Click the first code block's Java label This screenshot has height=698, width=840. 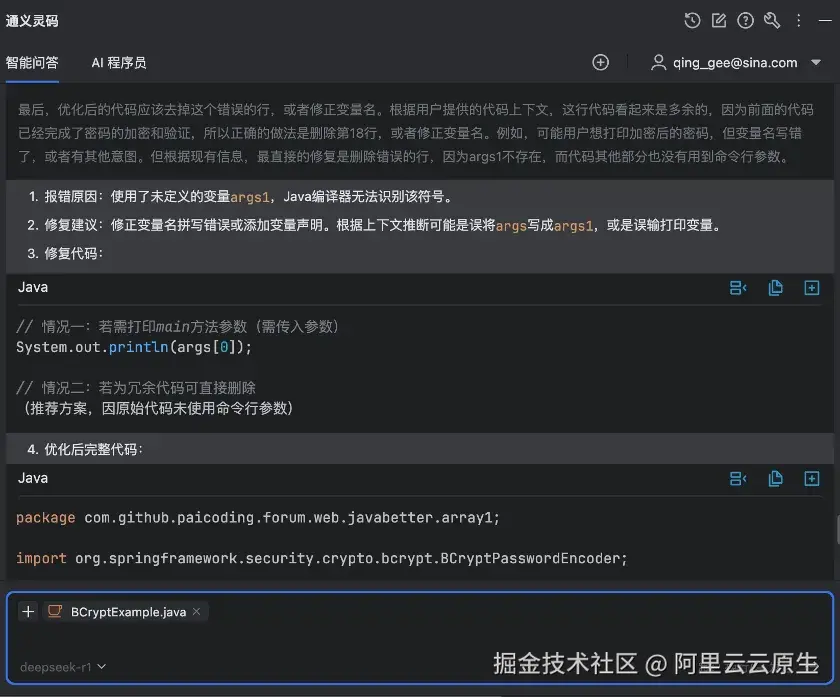coord(33,287)
